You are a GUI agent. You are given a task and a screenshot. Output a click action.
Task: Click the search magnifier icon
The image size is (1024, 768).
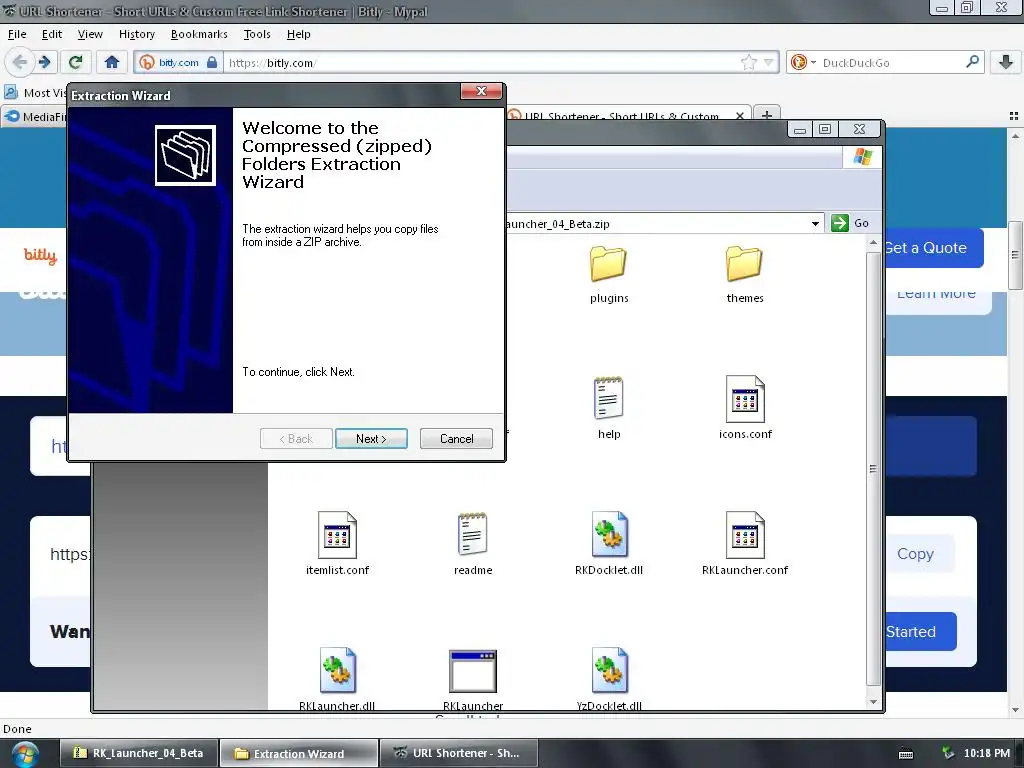(x=972, y=62)
